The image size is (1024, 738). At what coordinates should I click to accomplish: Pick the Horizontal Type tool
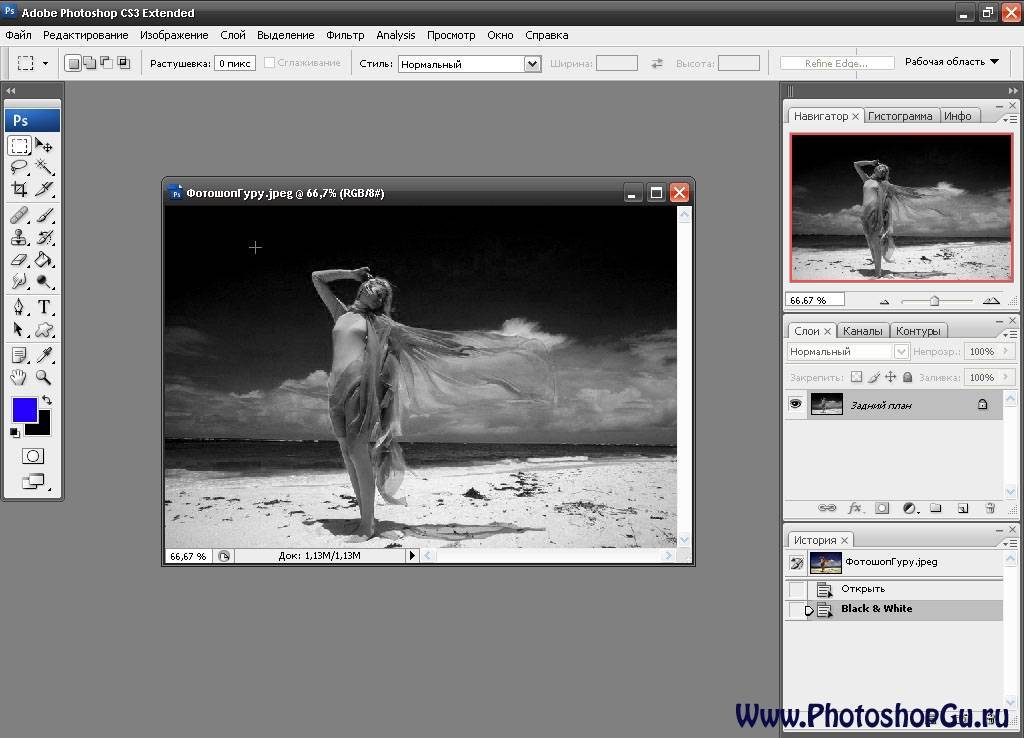pos(44,307)
